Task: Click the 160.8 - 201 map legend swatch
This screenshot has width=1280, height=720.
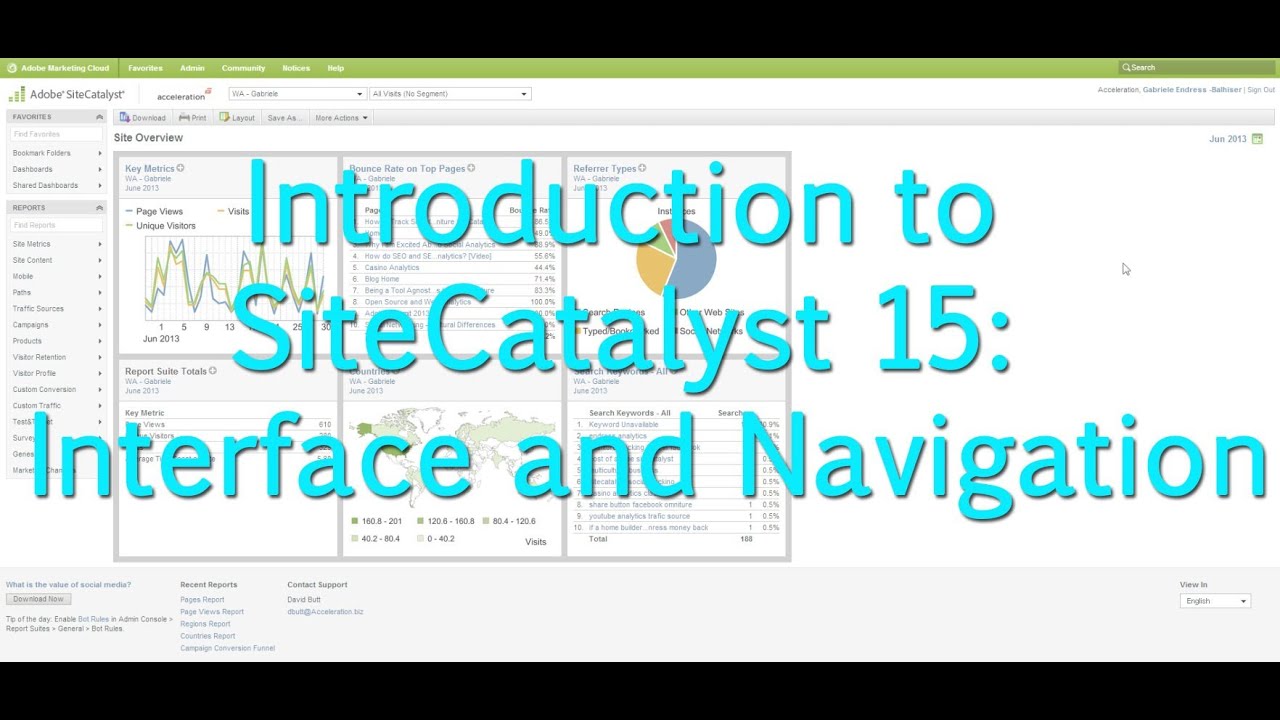Action: tap(354, 521)
